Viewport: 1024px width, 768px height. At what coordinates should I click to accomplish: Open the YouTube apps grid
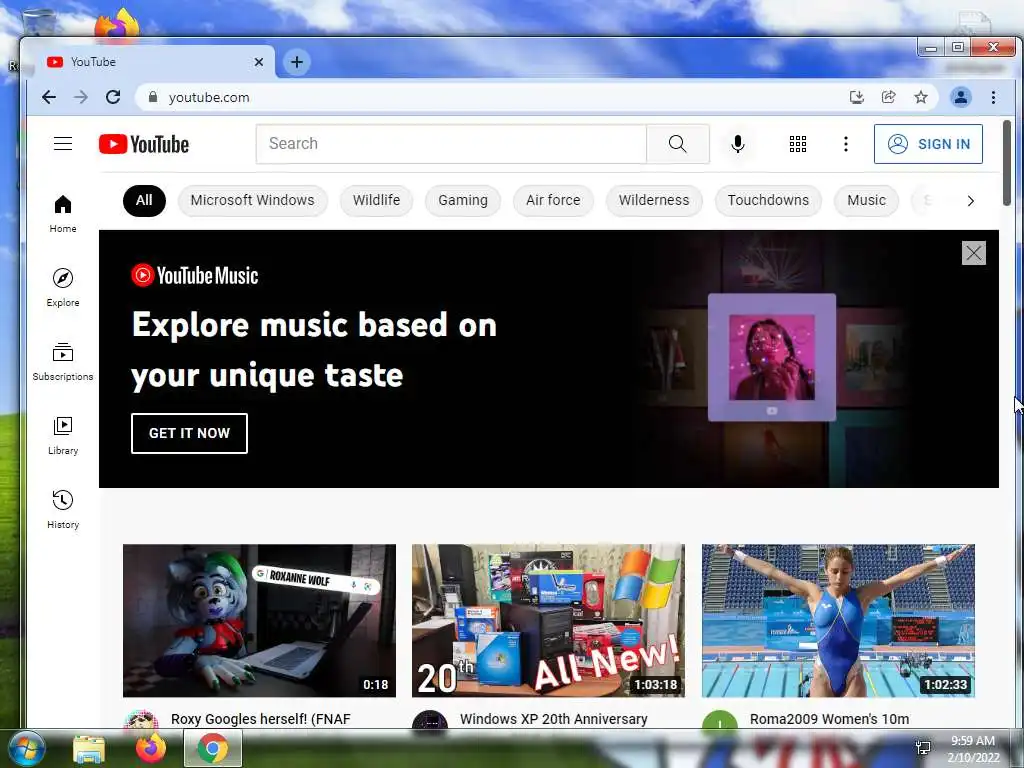point(797,144)
